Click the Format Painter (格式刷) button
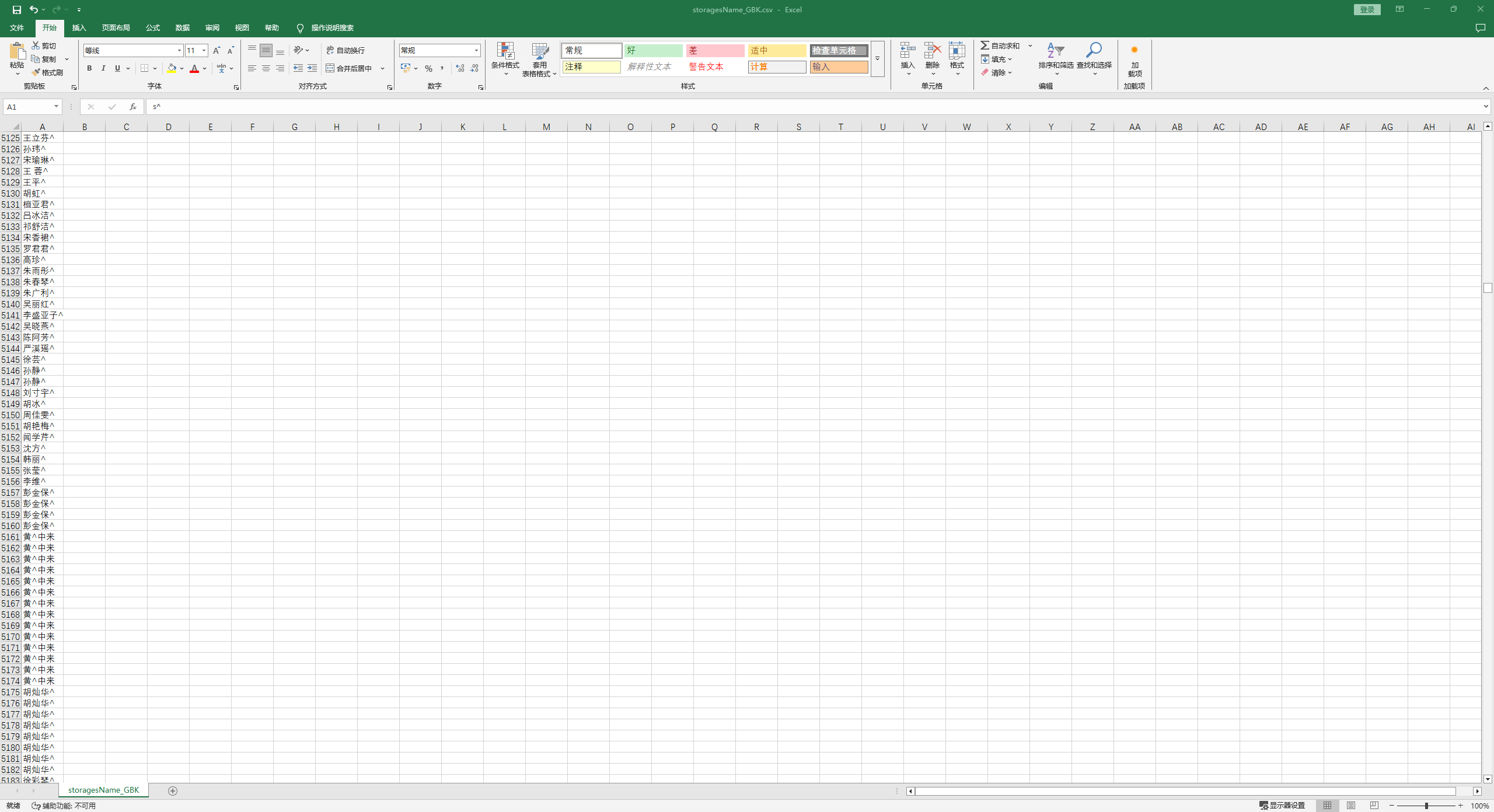 (47, 72)
